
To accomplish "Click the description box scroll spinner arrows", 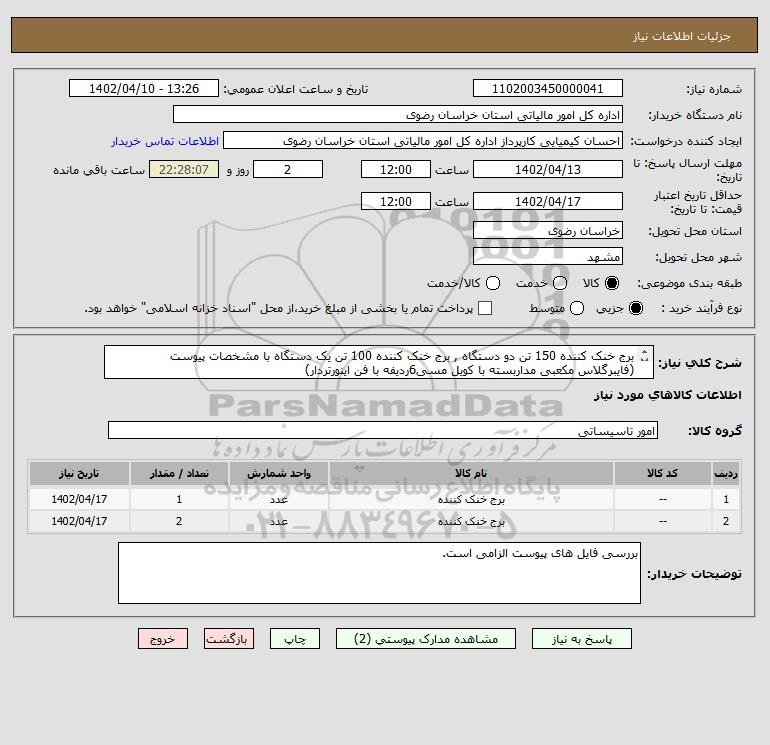I will click(x=645, y=356).
